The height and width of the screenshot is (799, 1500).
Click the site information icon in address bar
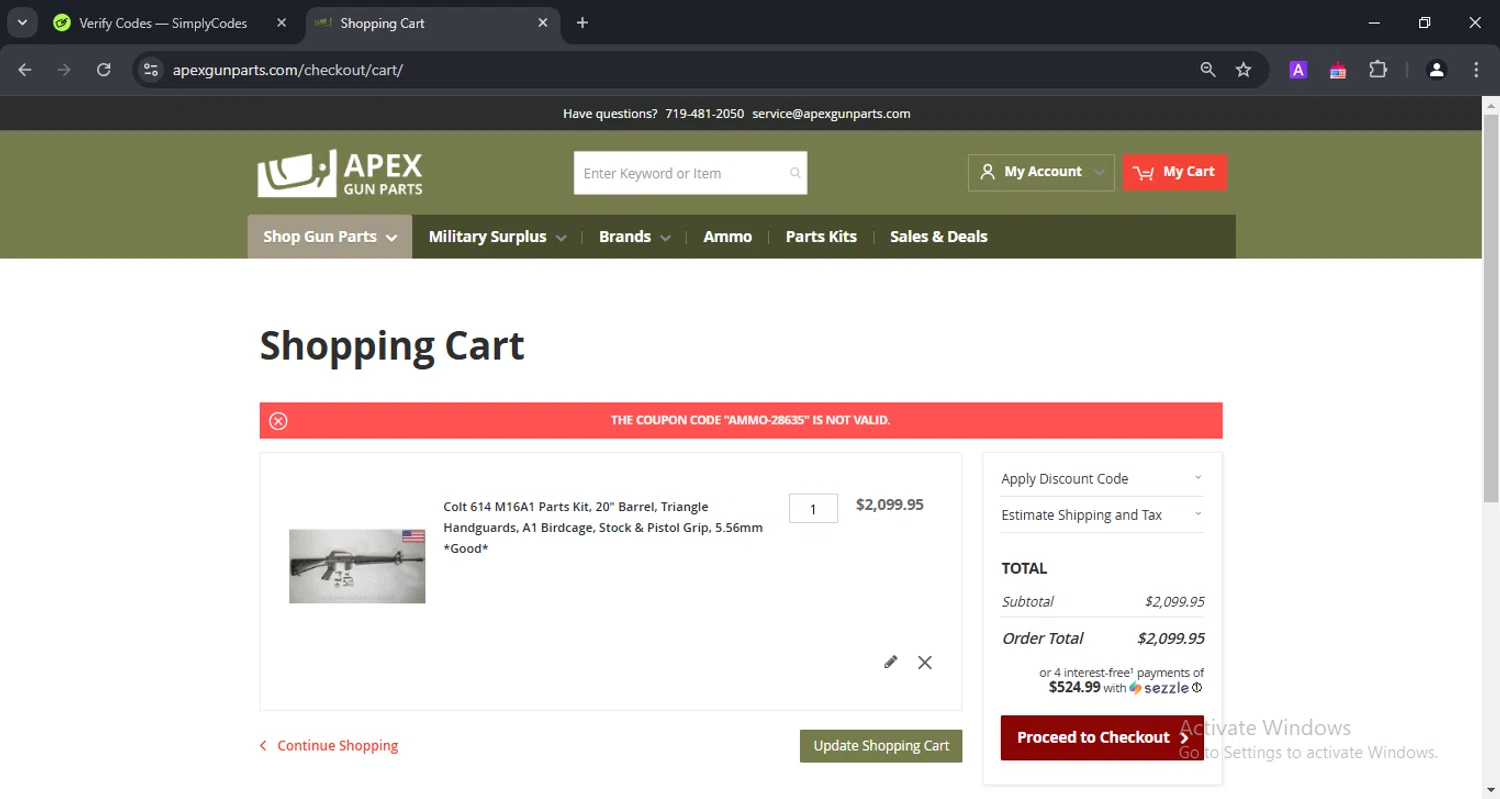151,70
